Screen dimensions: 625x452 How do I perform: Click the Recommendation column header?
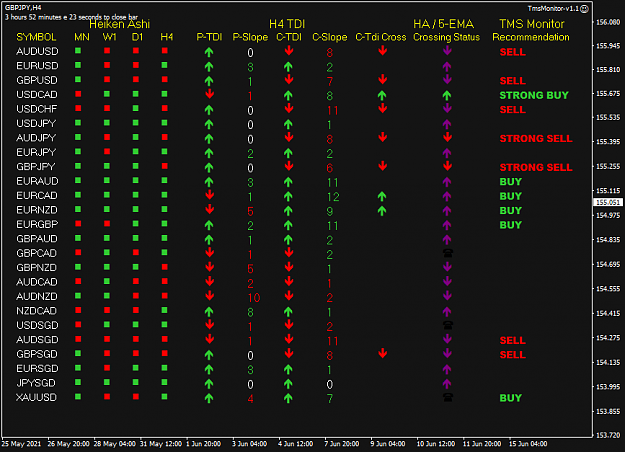(x=531, y=37)
